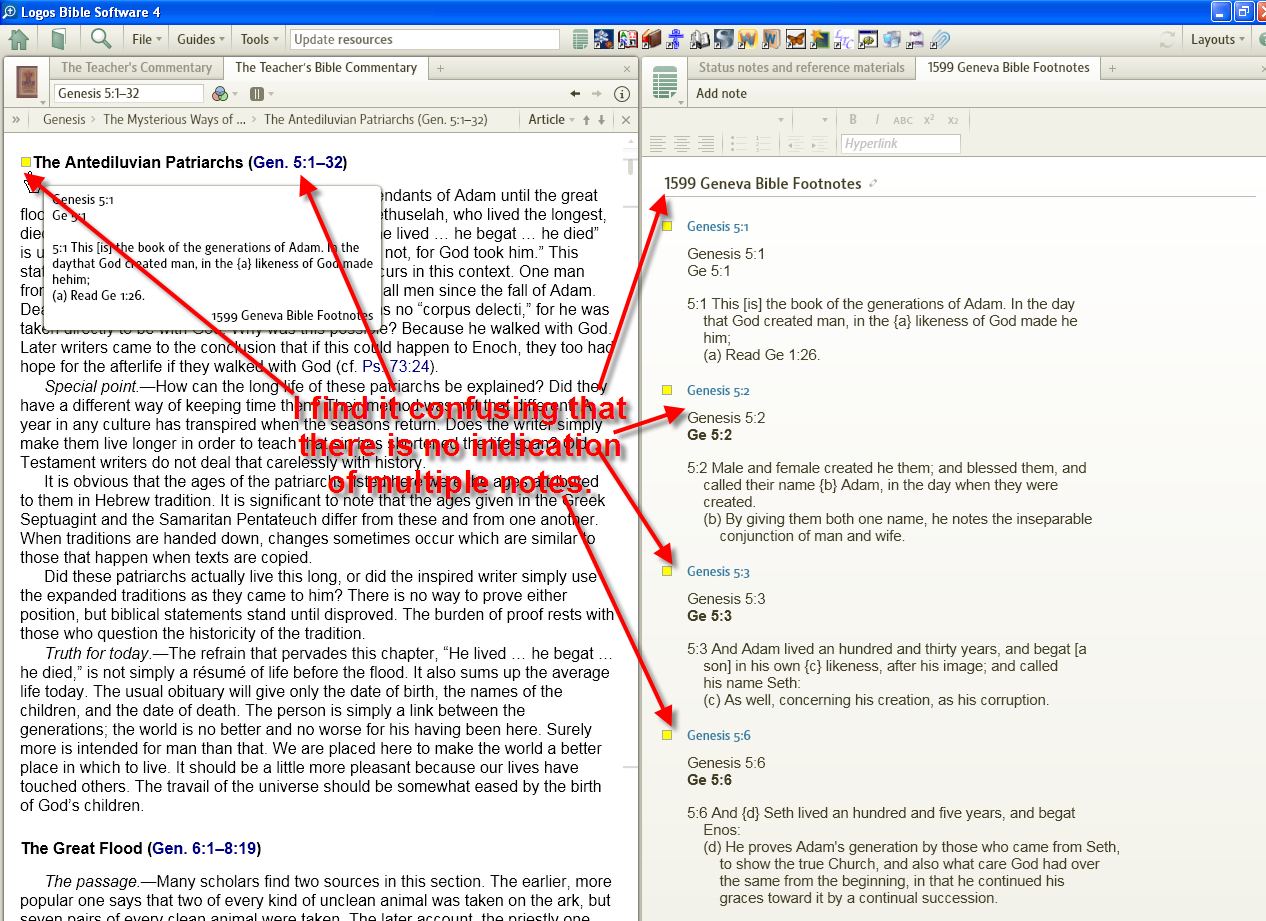
Task: Toggle Bold formatting in notes editor
Action: (x=853, y=120)
